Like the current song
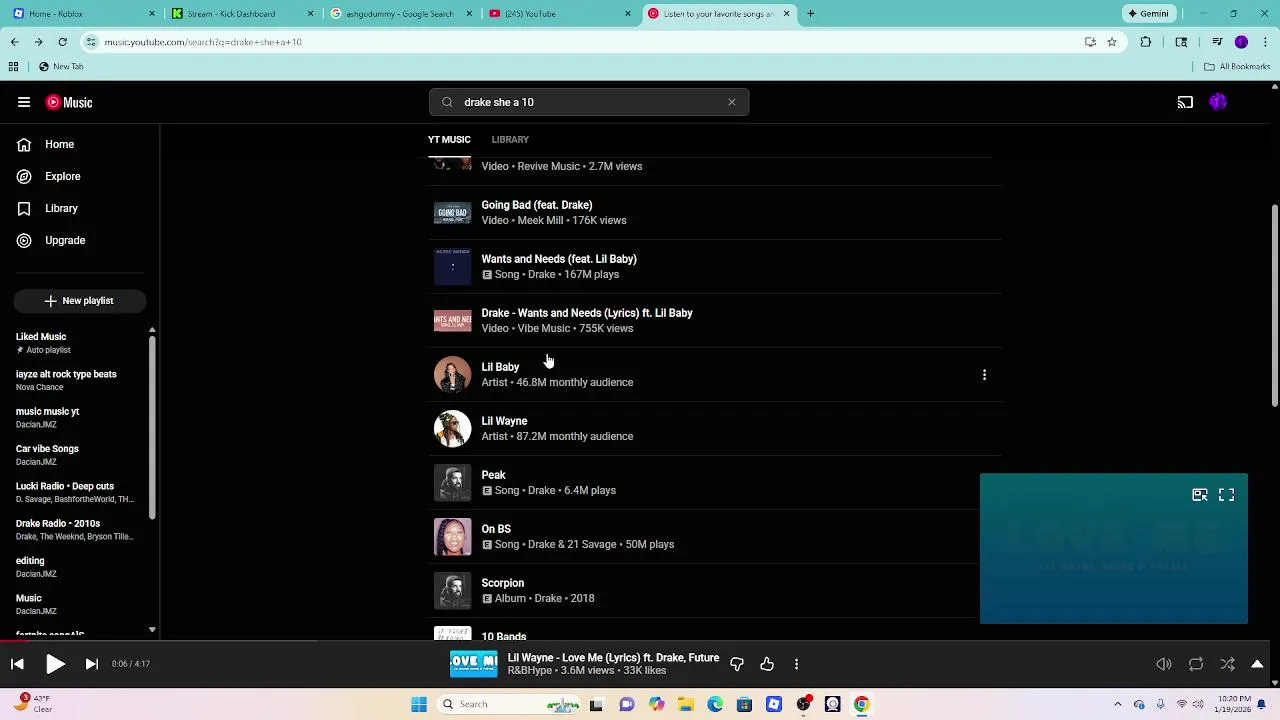1280x720 pixels. click(767, 664)
